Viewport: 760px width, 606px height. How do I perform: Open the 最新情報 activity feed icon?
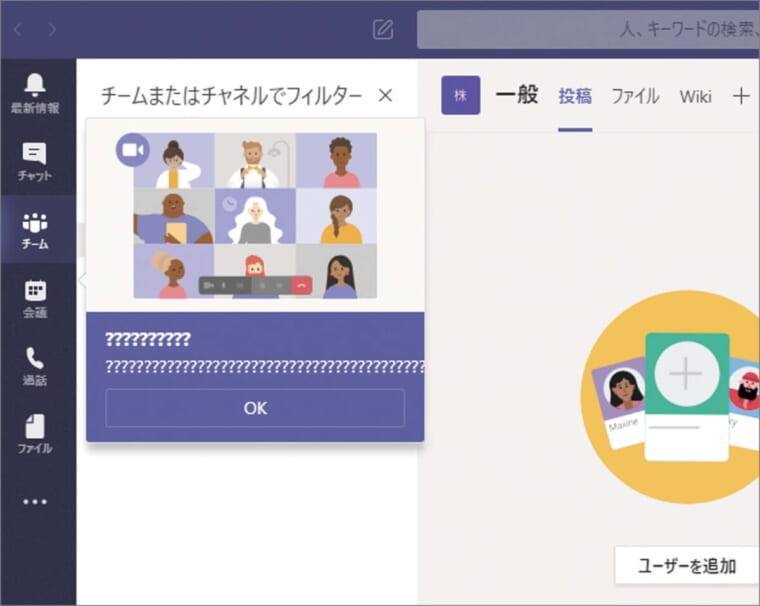click(35, 93)
